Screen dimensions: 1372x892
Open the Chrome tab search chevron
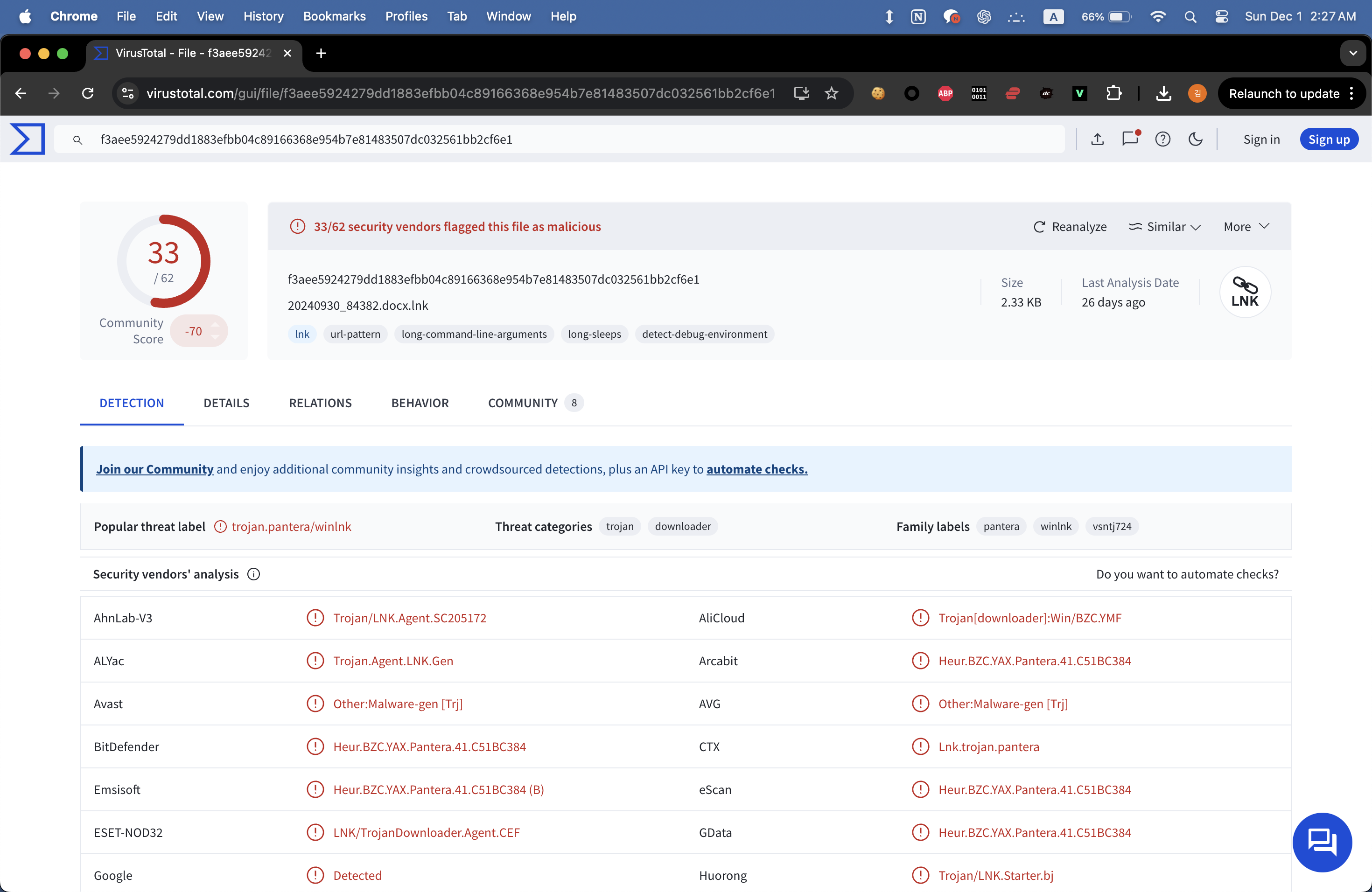[x=1352, y=53]
